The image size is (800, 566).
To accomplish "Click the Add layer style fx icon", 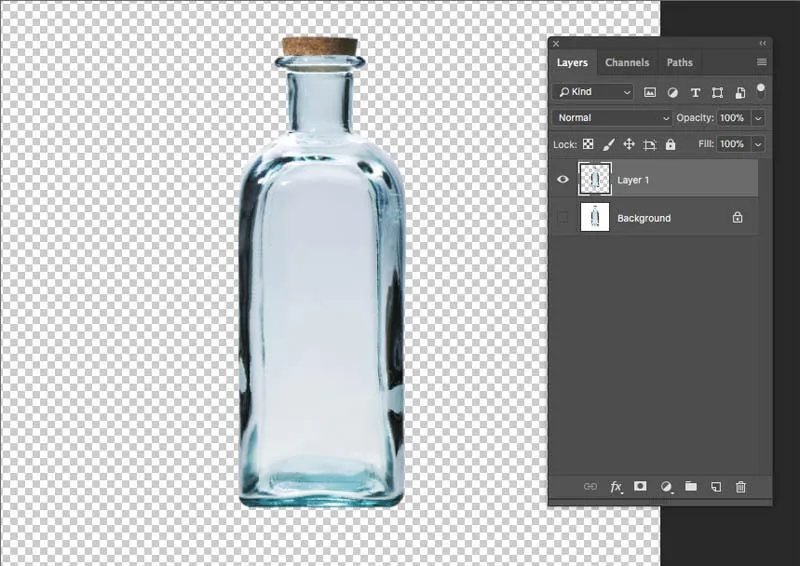I will pyautogui.click(x=616, y=487).
